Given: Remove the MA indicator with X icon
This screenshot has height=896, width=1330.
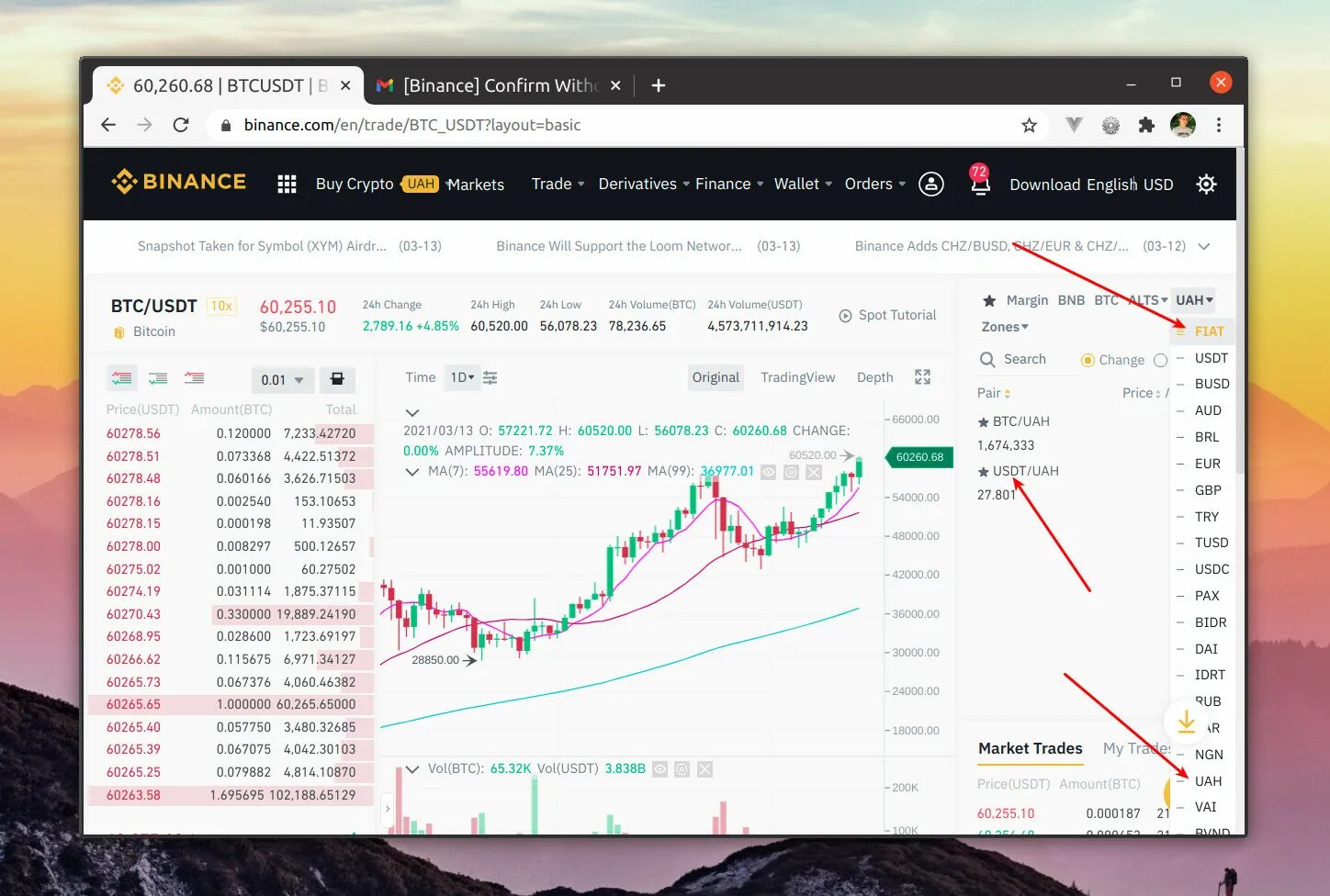Looking at the screenshot, I should pyautogui.click(x=814, y=472).
